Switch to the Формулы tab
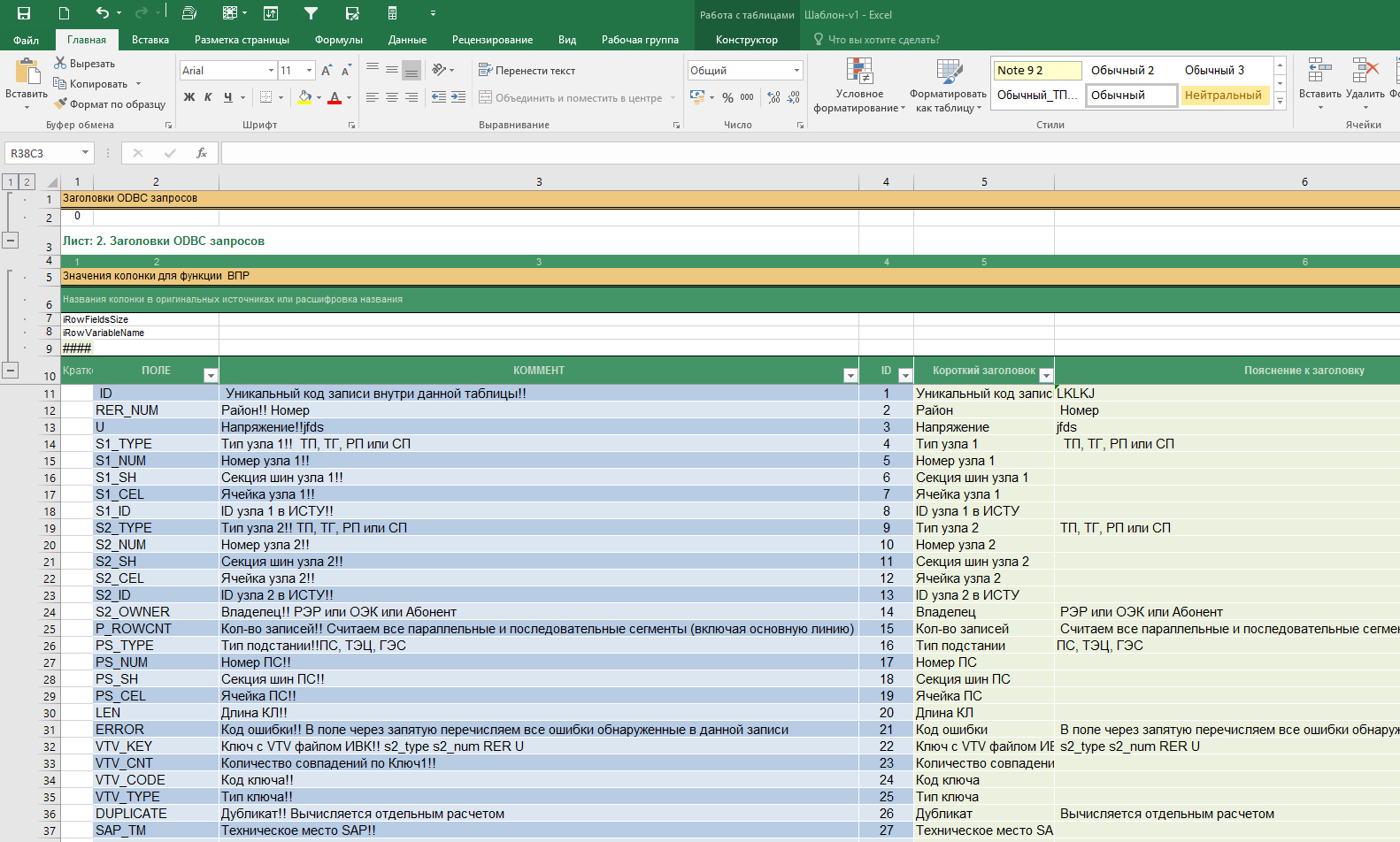 [339, 40]
